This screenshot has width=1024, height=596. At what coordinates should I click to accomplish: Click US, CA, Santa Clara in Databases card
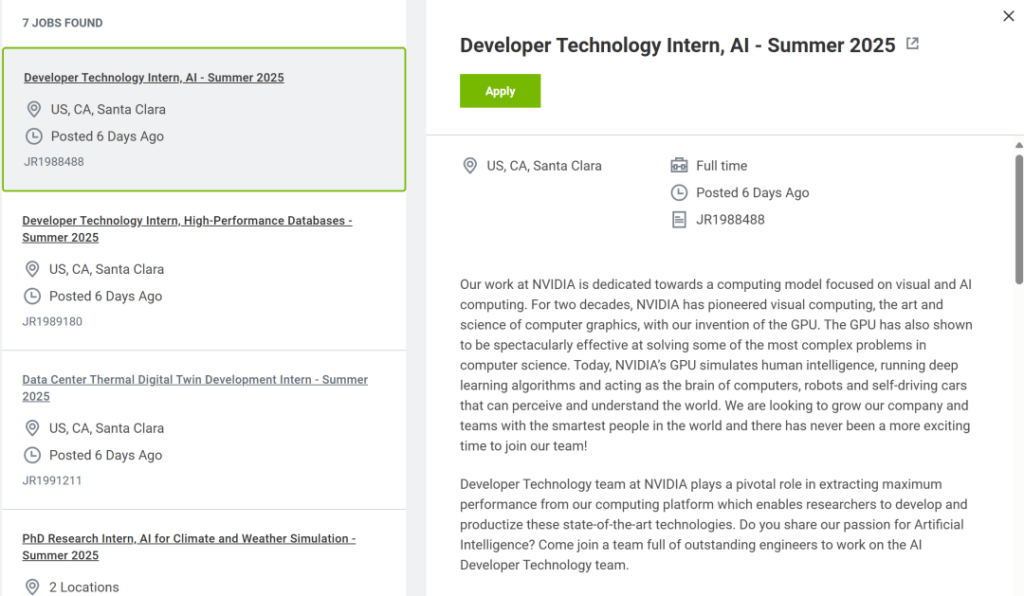[106, 269]
